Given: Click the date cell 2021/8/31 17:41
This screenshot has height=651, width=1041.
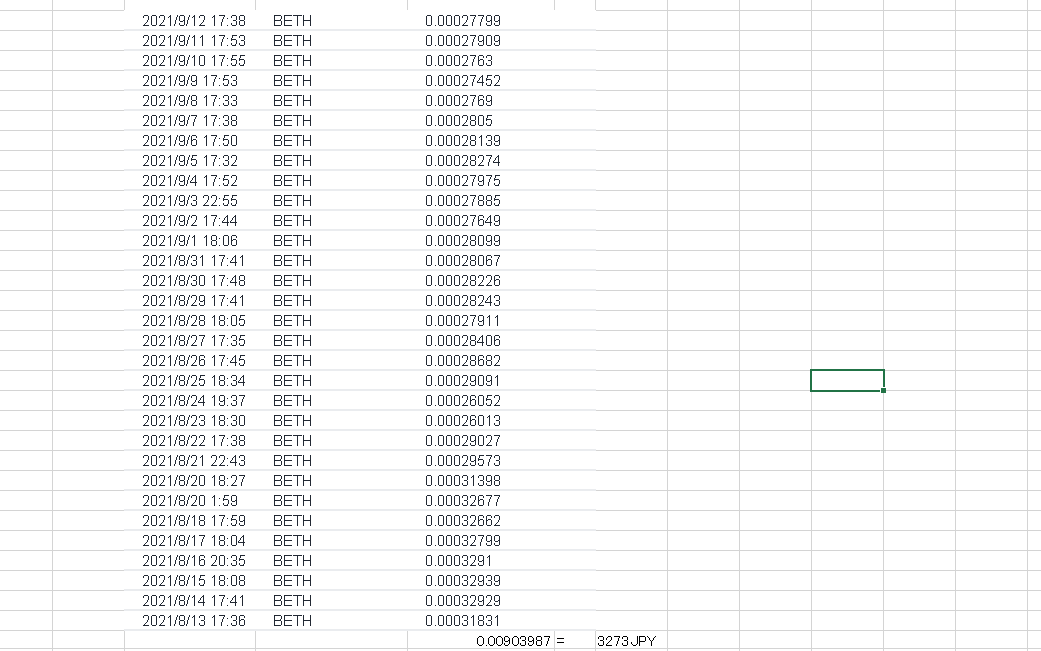Looking at the screenshot, I should tap(194, 261).
